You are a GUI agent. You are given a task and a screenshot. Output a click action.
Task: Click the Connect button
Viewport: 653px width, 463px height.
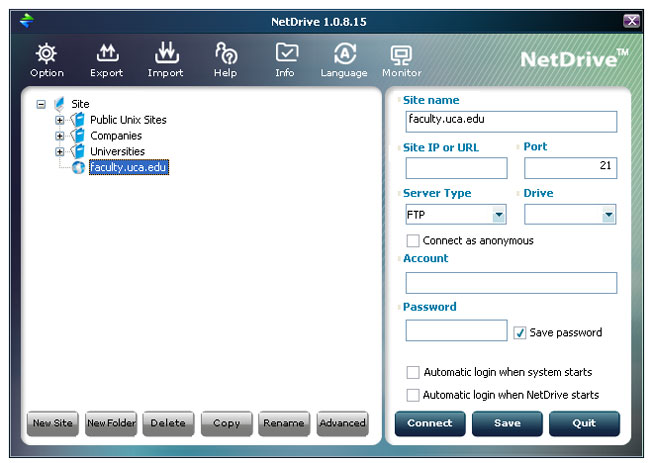(x=430, y=423)
